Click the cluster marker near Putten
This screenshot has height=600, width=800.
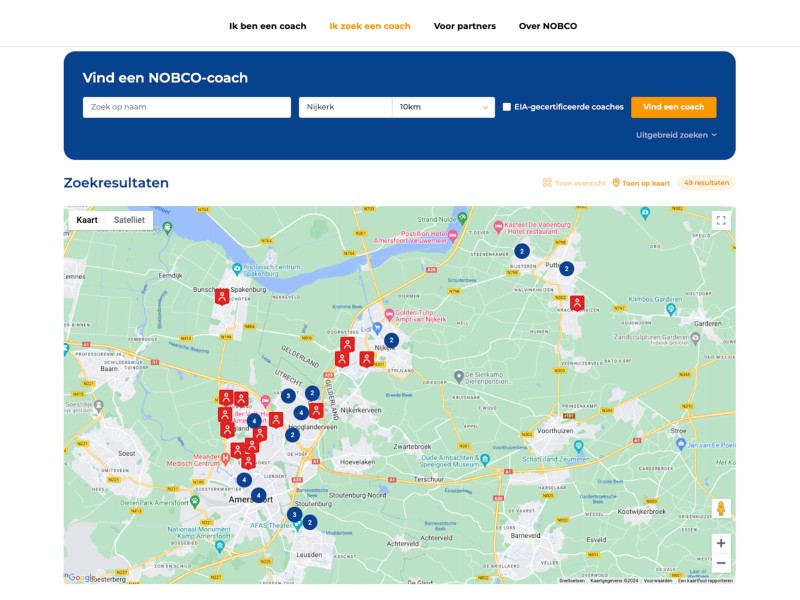pos(566,268)
